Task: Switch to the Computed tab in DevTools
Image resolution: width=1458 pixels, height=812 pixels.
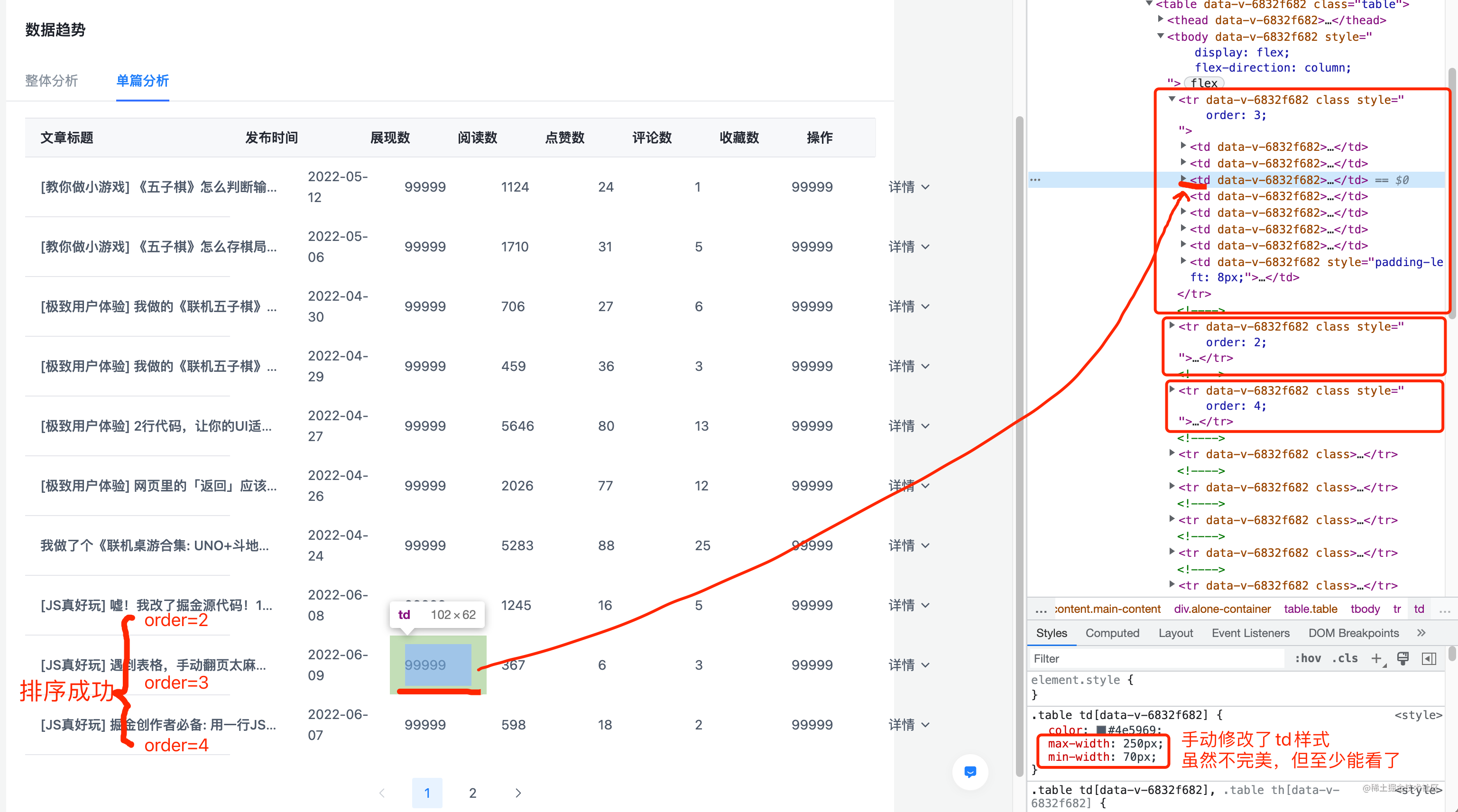Action: pyautogui.click(x=1112, y=633)
